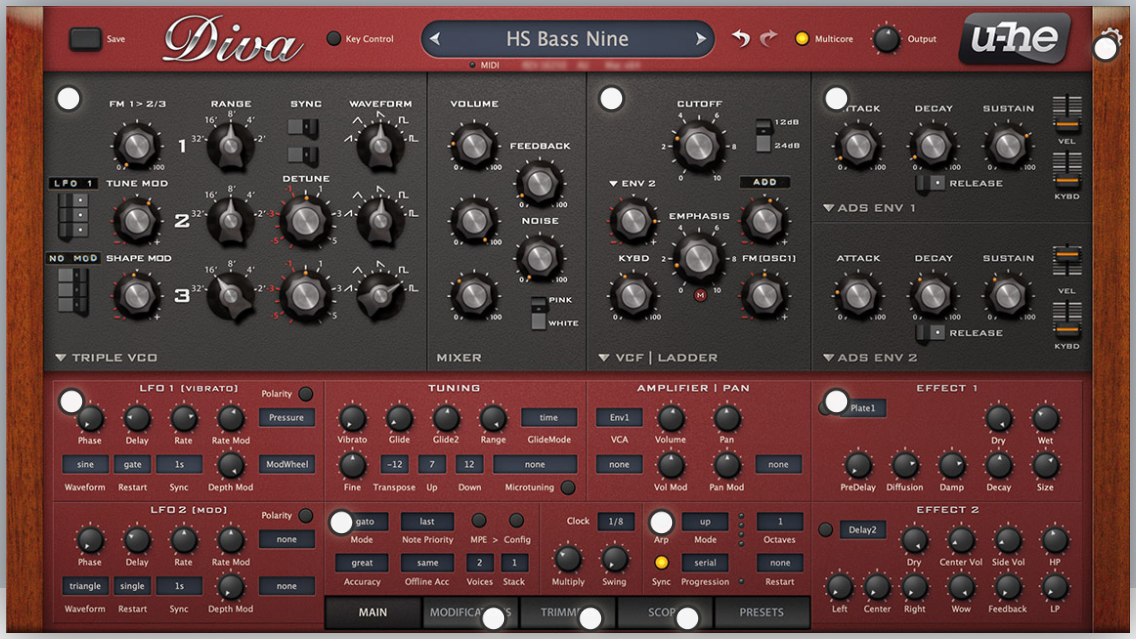
Task: Click the undo arrow
Action: click(740, 38)
